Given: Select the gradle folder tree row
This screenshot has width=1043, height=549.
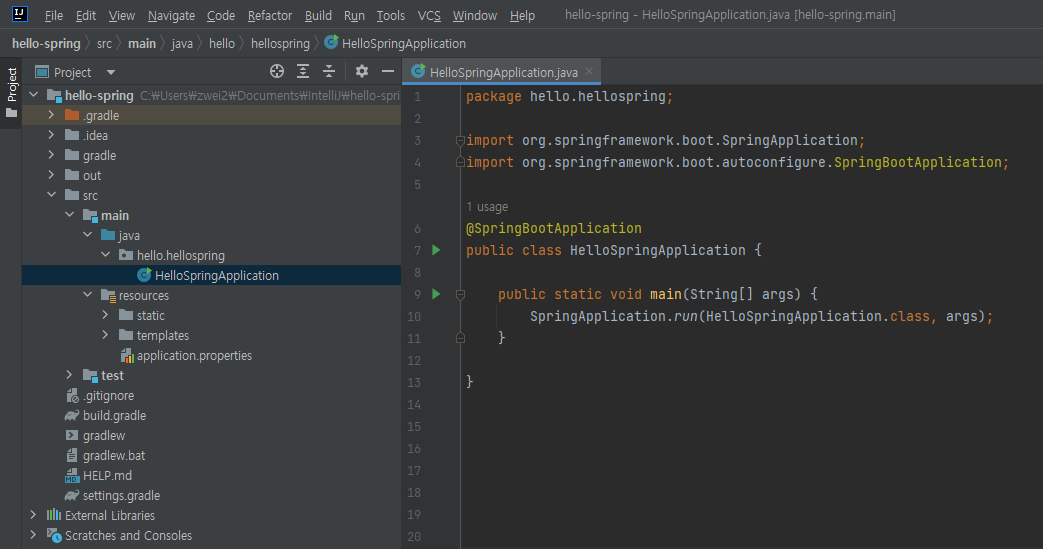Looking at the screenshot, I should point(212,155).
